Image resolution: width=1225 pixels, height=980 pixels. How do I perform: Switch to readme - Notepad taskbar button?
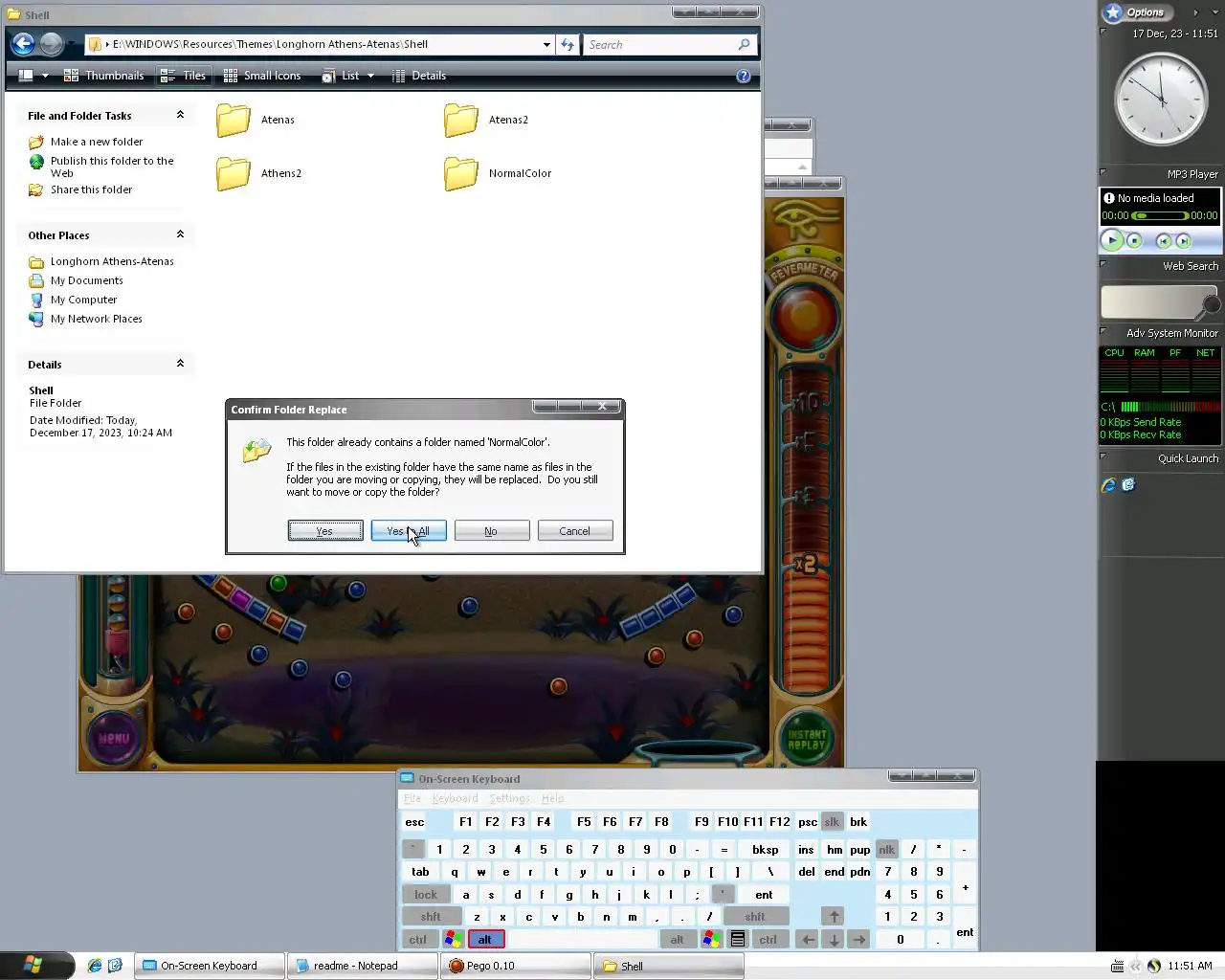tap(363, 966)
